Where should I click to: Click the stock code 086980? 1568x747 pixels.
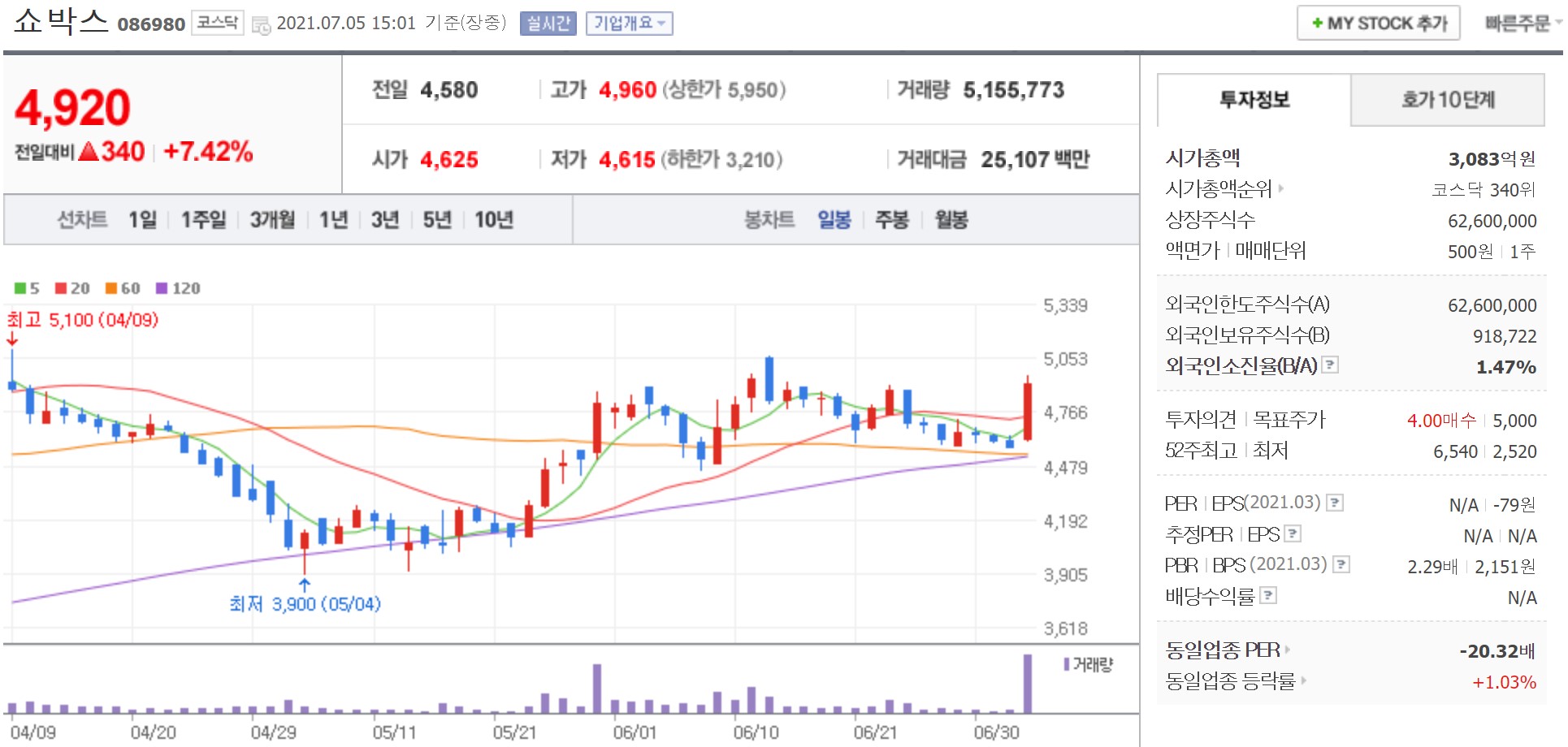pyautogui.click(x=151, y=24)
